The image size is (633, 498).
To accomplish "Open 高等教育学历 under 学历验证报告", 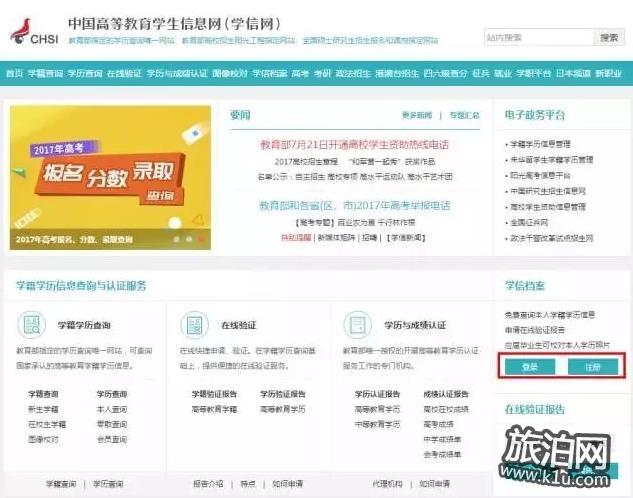I will pos(283,409).
